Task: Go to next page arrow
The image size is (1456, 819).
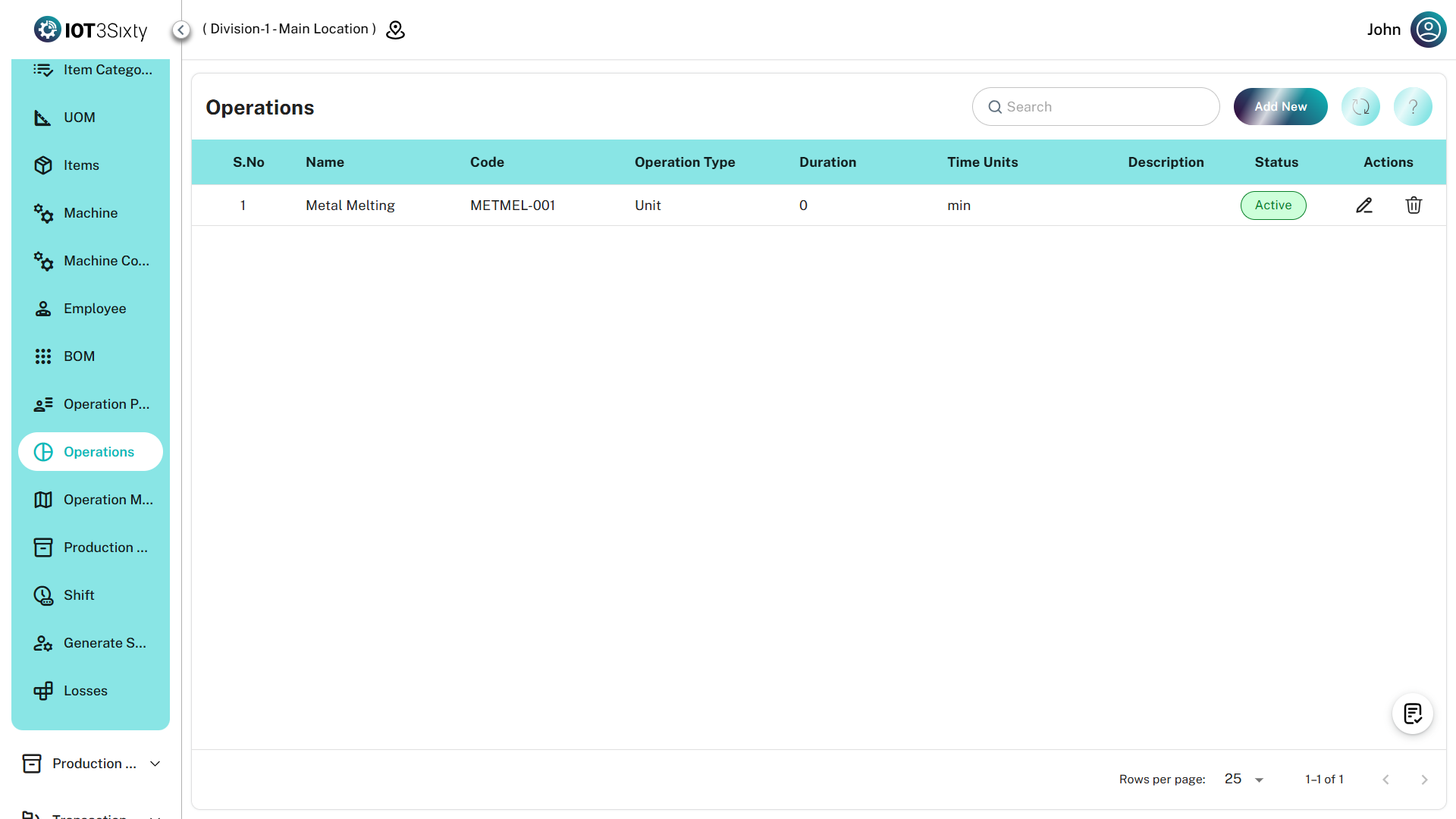Action: click(1424, 780)
